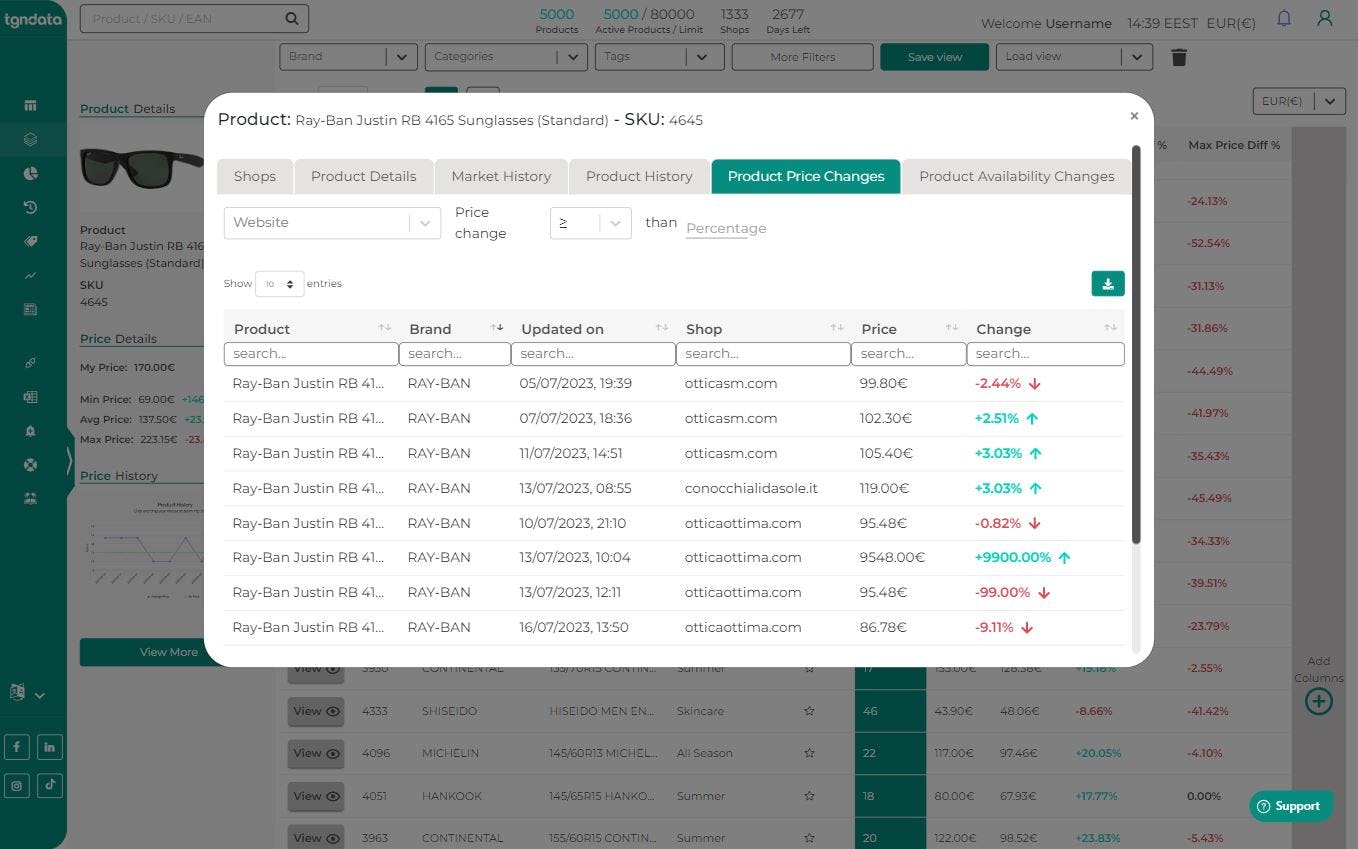This screenshot has width=1358, height=849.
Task: Open the EUR(€) currency dropdown
Action: [x=1299, y=101]
